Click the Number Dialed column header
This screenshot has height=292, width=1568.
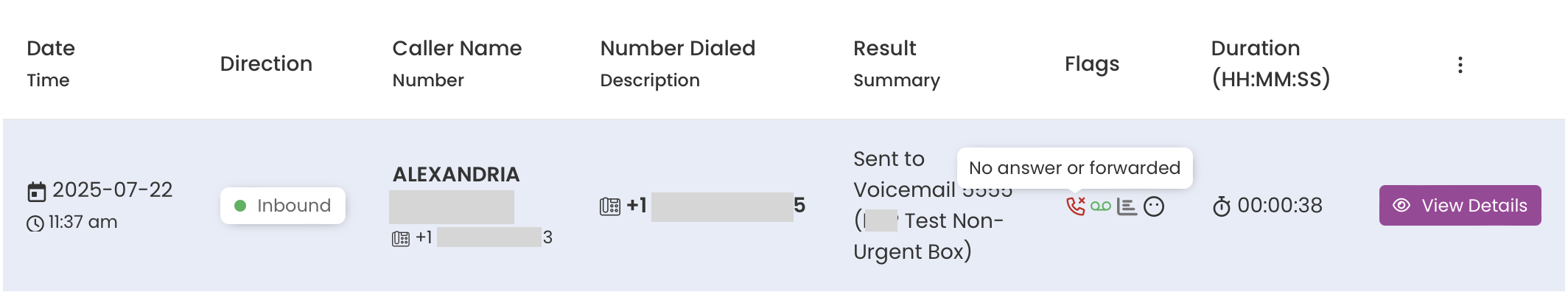coord(678,48)
